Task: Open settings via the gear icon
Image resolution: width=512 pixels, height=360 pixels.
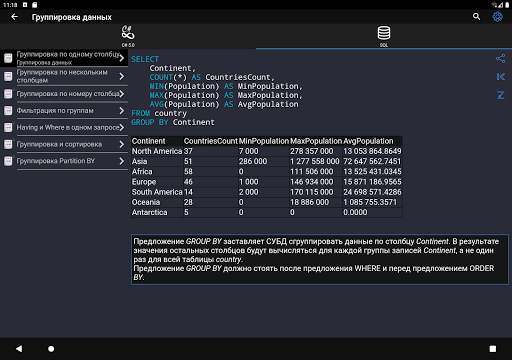Action: point(497,16)
